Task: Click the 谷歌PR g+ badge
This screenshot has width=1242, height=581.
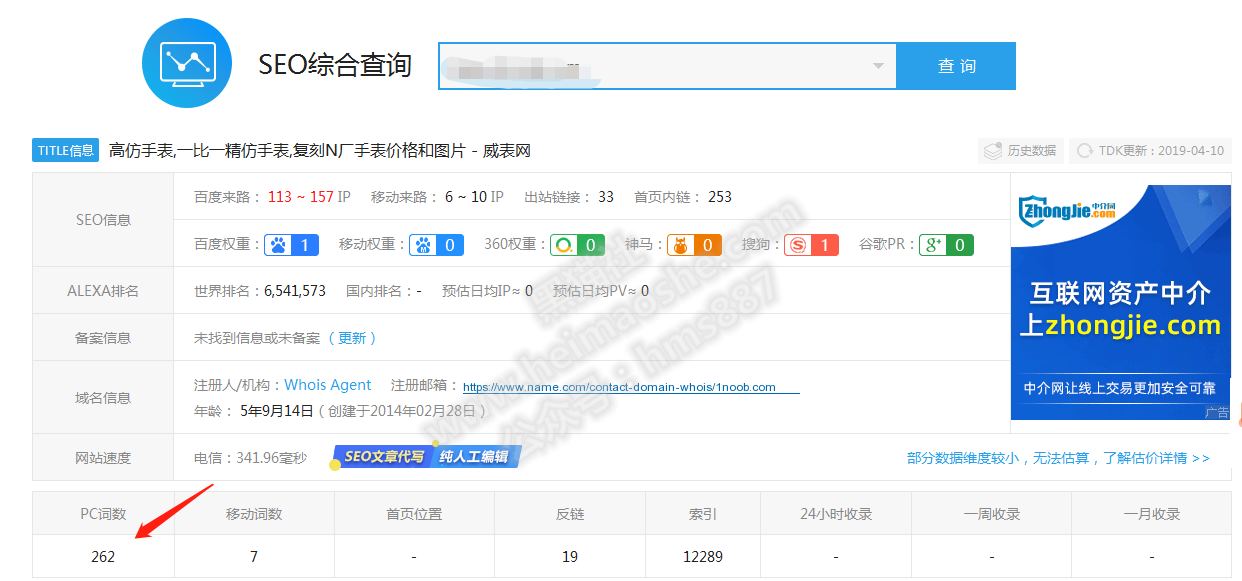Action: point(946,244)
